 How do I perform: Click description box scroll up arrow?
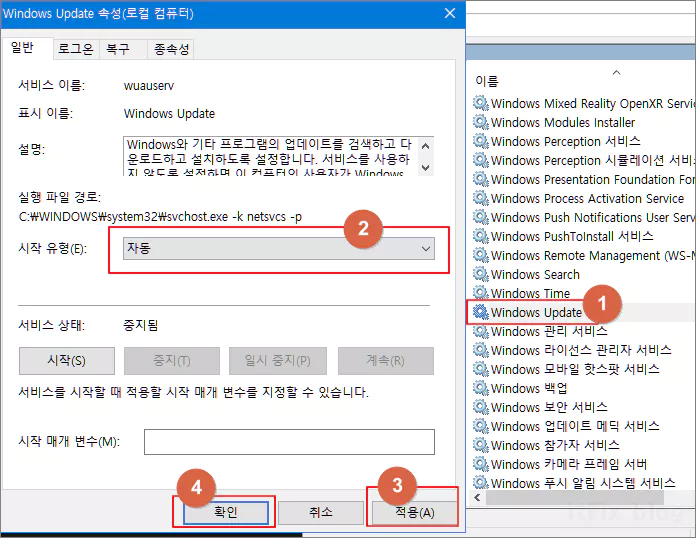tap(425, 146)
